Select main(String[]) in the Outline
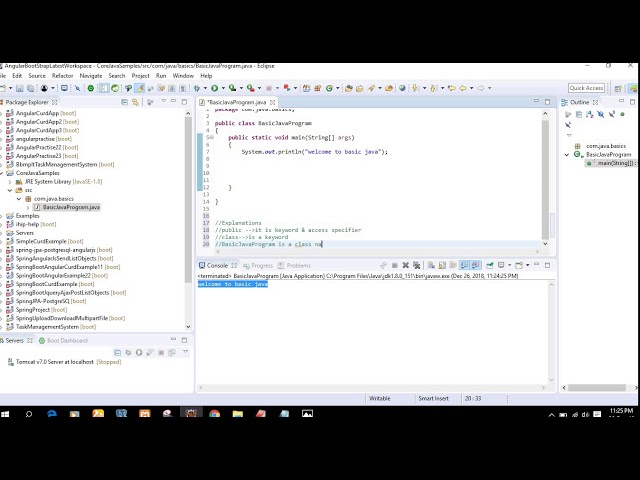Screen dimensions: 640x480 click(x=612, y=163)
